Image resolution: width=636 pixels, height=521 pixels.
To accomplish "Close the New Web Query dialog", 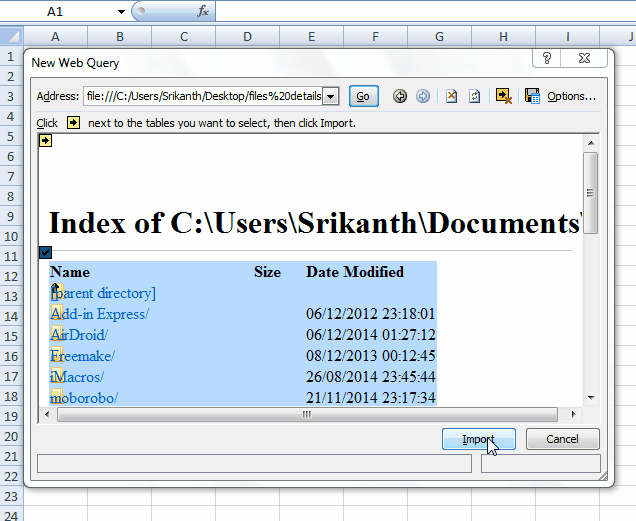I will [584, 58].
